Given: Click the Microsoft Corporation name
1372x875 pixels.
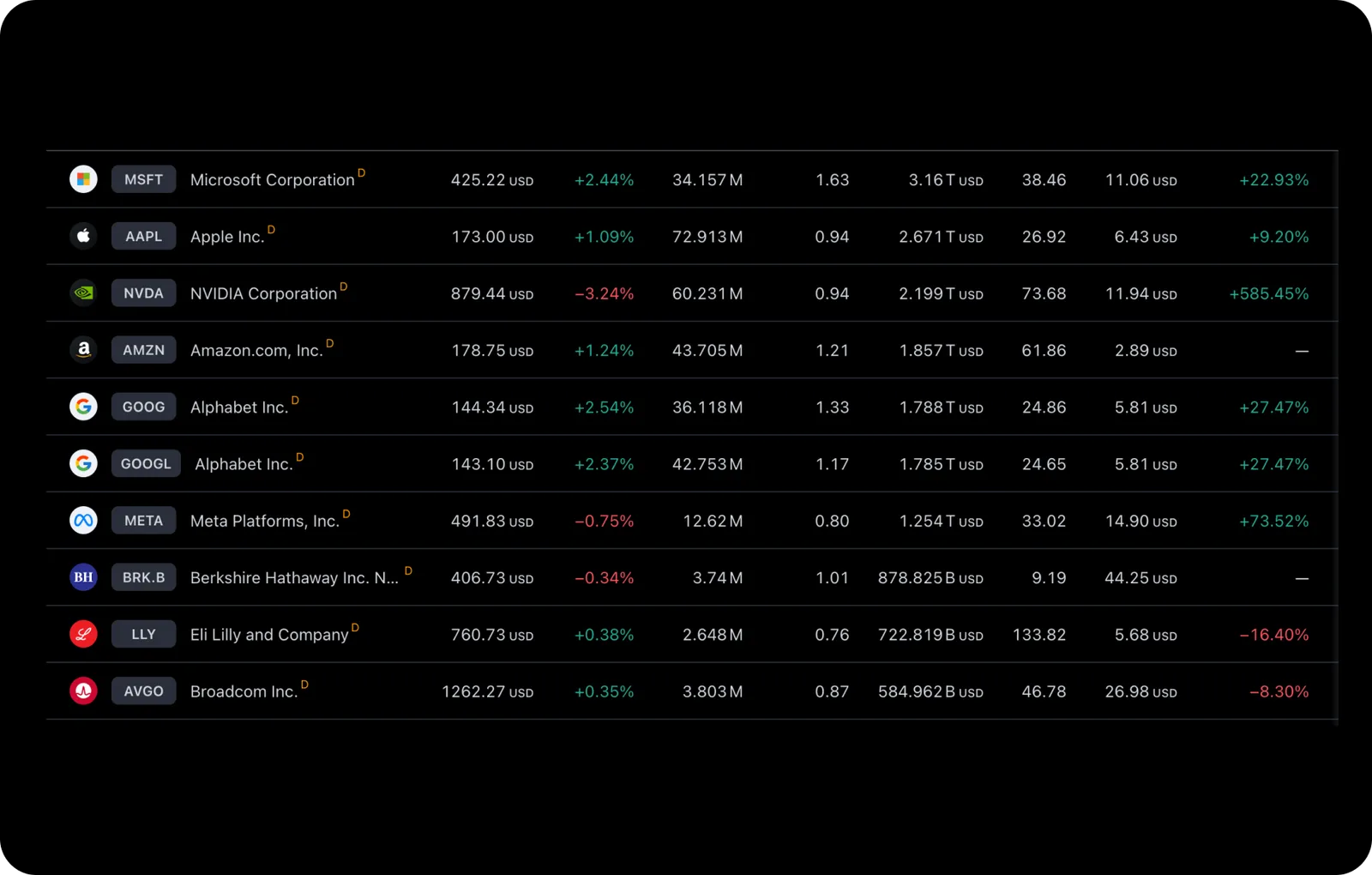Looking at the screenshot, I should pos(273,180).
